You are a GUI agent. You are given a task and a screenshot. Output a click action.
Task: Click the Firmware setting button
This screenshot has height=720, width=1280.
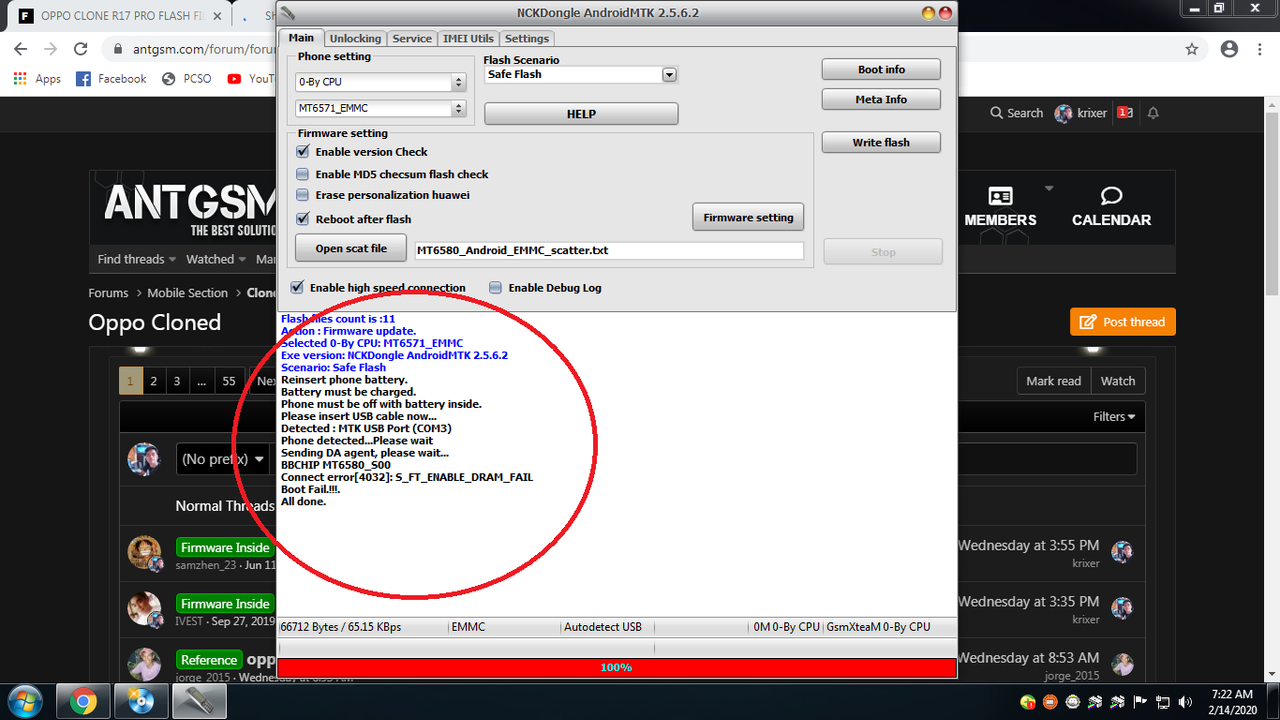pos(748,217)
